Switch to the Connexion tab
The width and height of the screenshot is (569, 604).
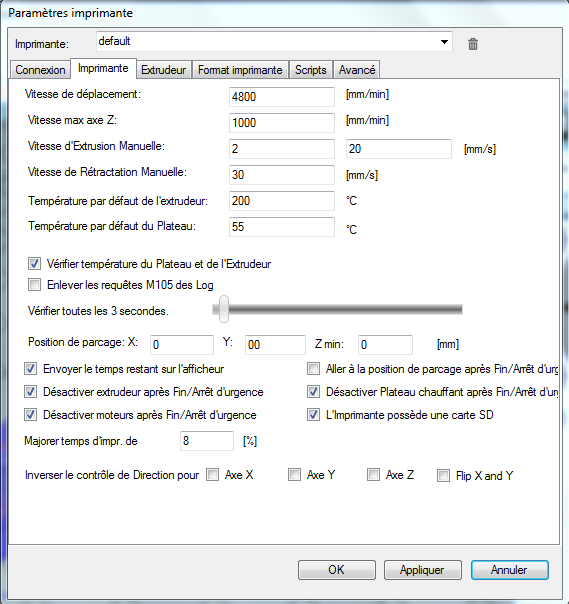40,70
